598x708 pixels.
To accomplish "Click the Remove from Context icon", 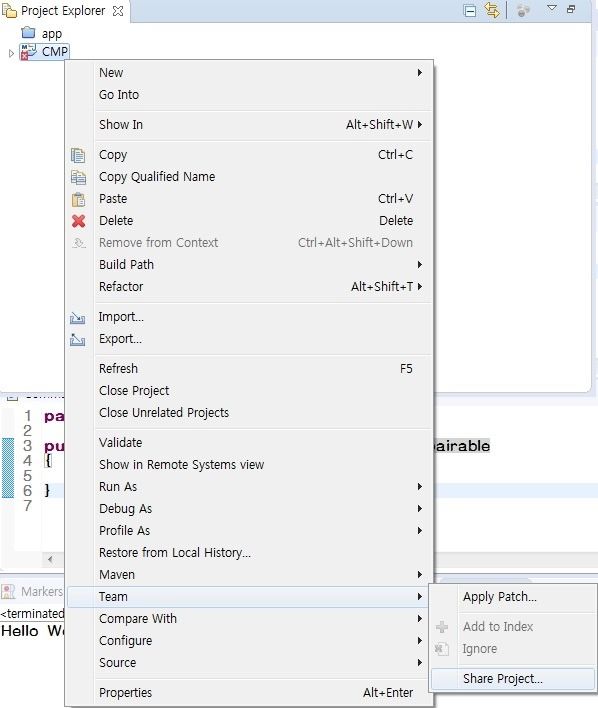I will [x=79, y=243].
